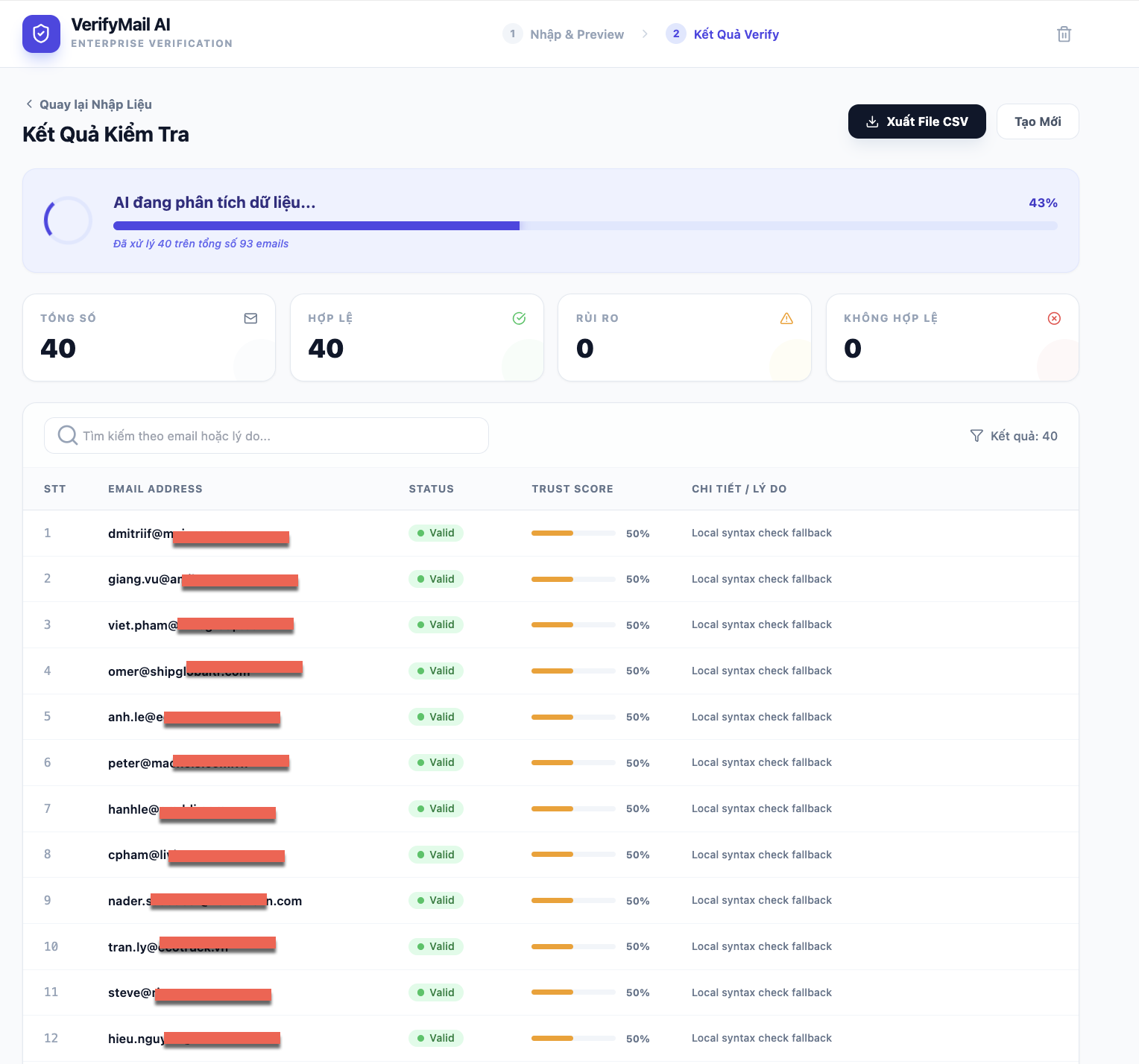1139x1064 pixels.
Task: Select the Kết Quả Verify step
Action: (723, 34)
